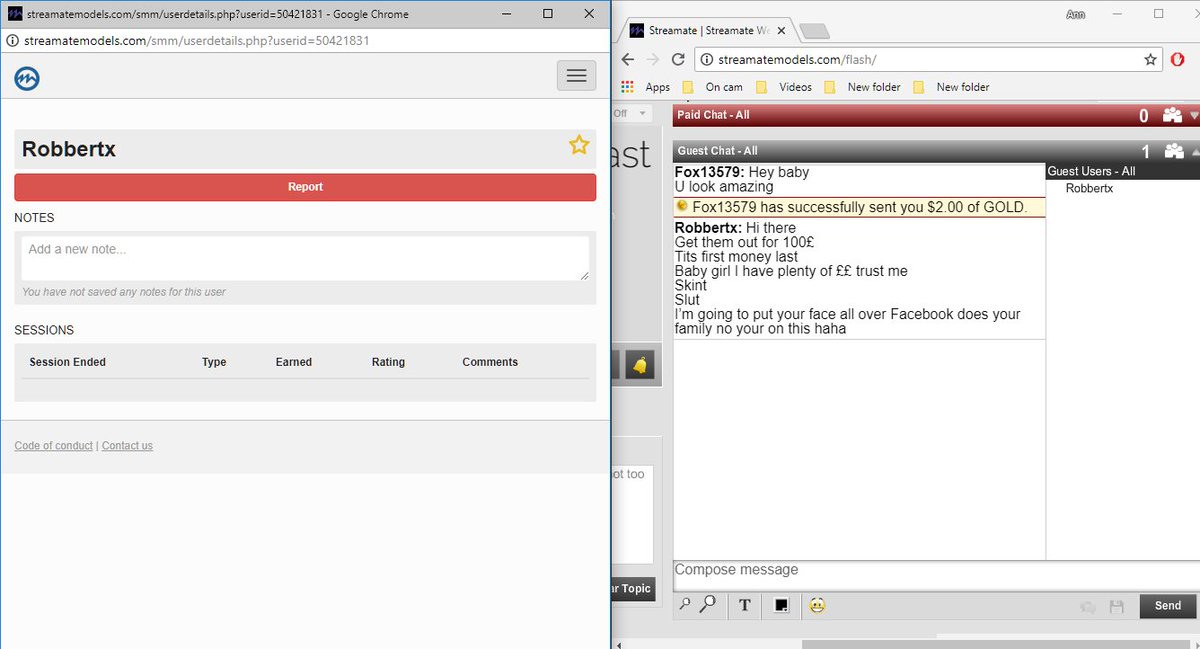The height and width of the screenshot is (649, 1200).
Task: Open the On cam bookmark folder
Action: pyautogui.click(x=712, y=87)
